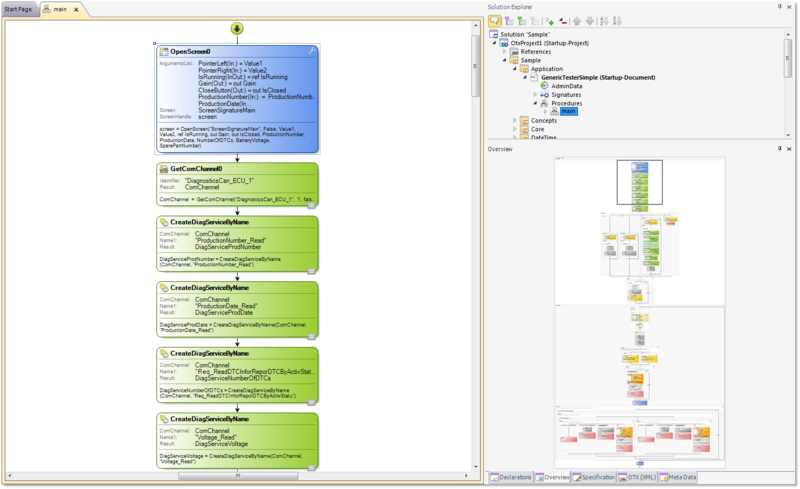Click the wrench icon on OpenScreen0 node

(312, 51)
